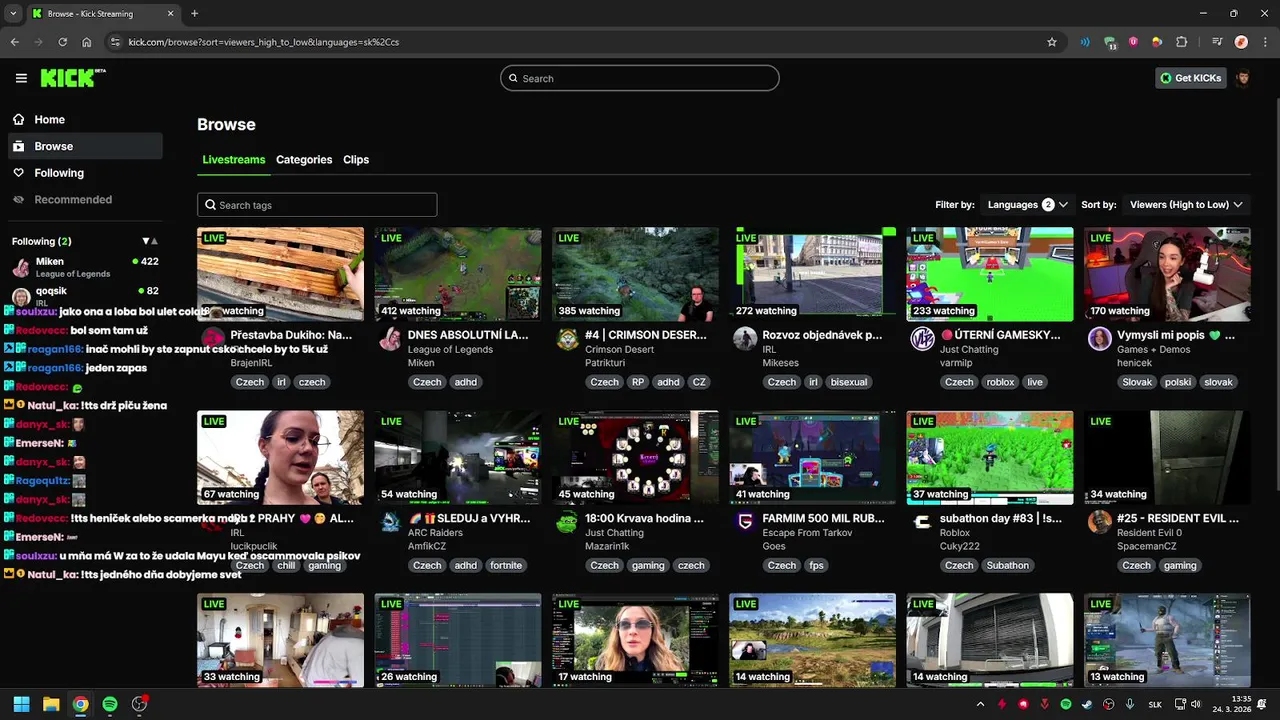Click varmilp's streamer avatar

[x=922, y=339]
